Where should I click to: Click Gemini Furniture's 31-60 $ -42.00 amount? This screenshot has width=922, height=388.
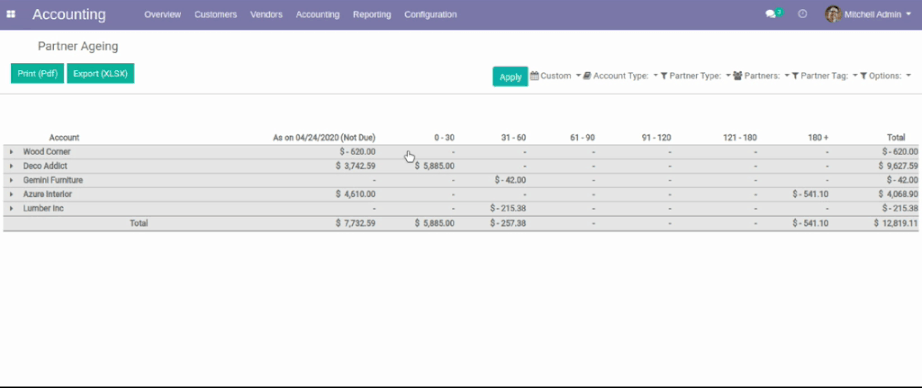coord(510,180)
